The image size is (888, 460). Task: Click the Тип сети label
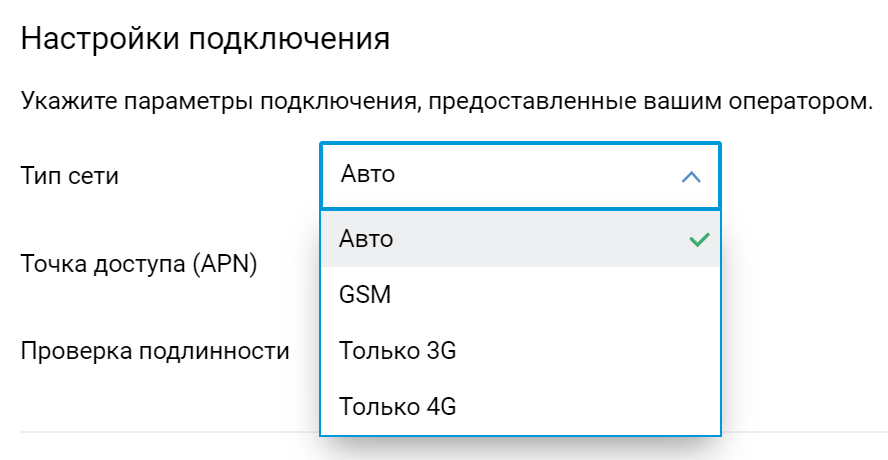point(69,176)
